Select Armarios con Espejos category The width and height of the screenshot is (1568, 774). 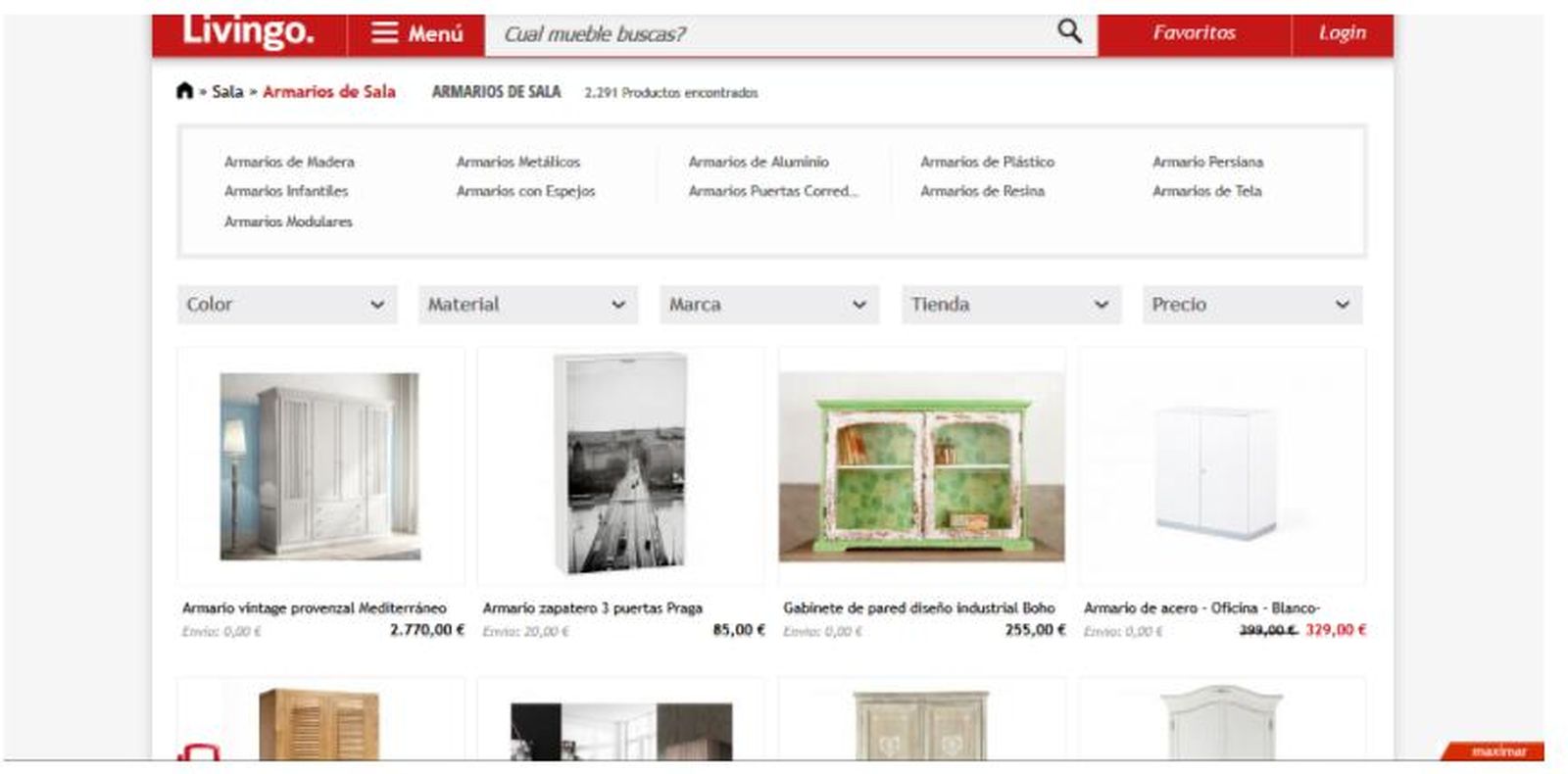[525, 191]
